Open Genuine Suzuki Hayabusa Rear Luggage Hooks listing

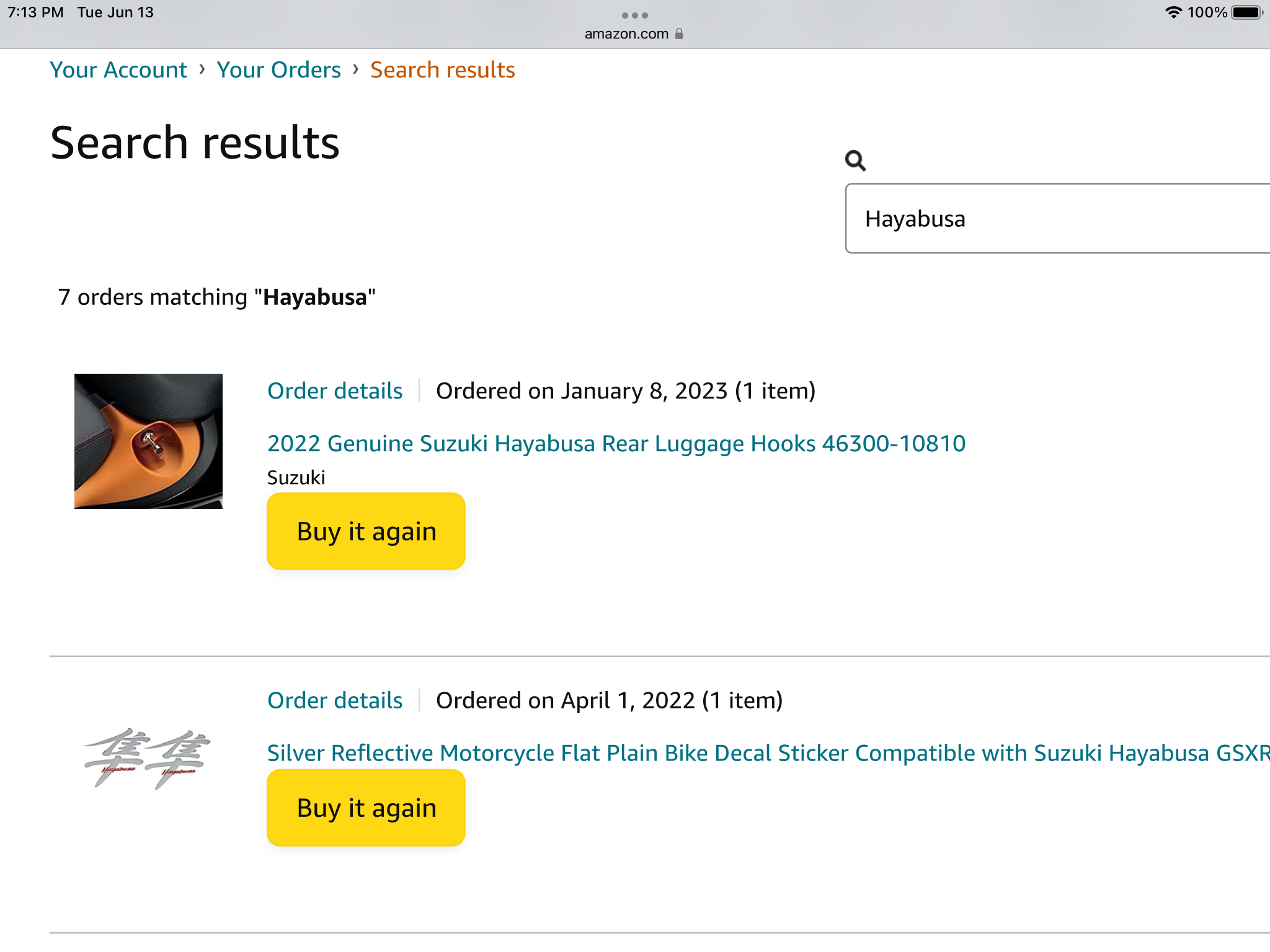616,444
